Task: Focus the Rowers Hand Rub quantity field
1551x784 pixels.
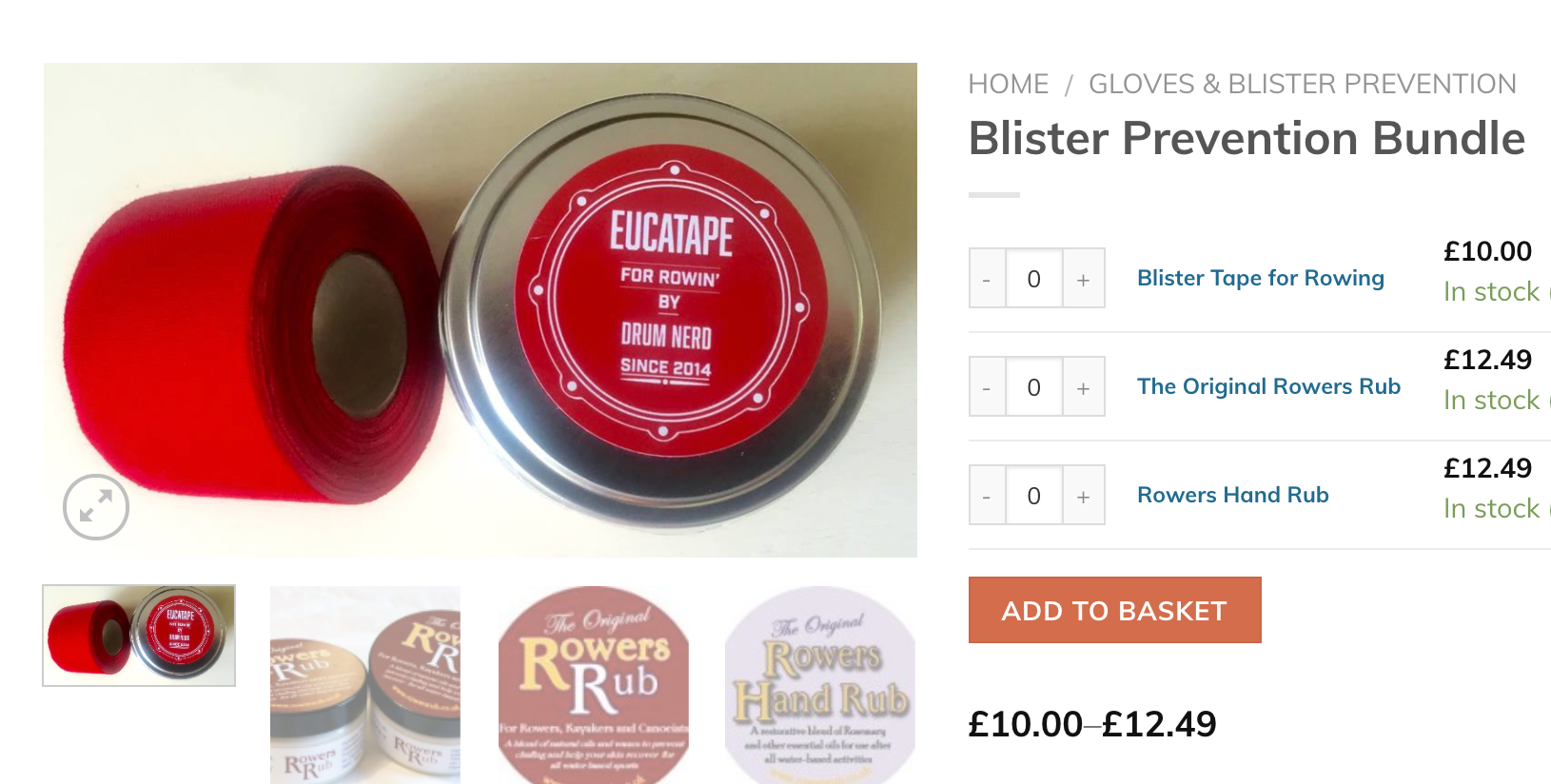Action: tap(1033, 495)
